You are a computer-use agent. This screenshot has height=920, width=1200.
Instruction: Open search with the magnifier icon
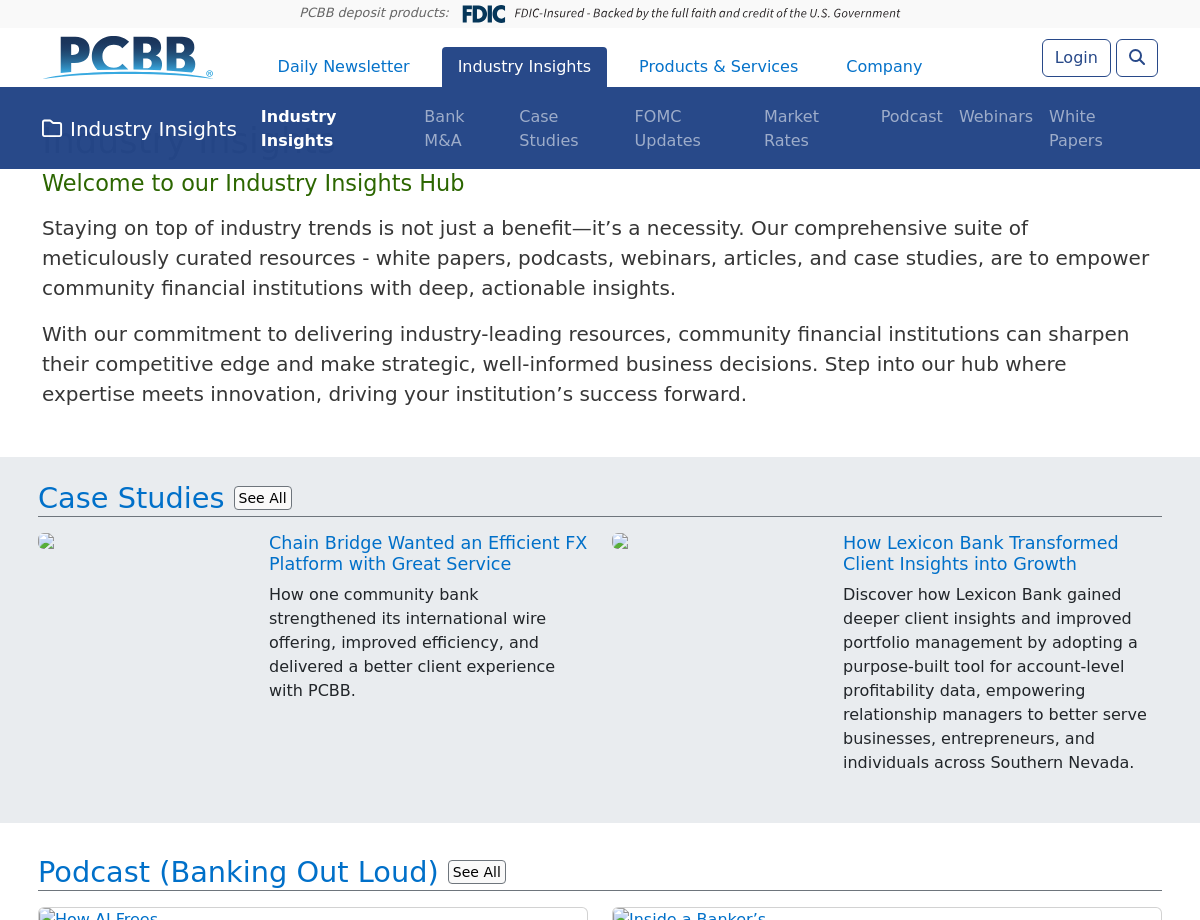(x=1137, y=58)
